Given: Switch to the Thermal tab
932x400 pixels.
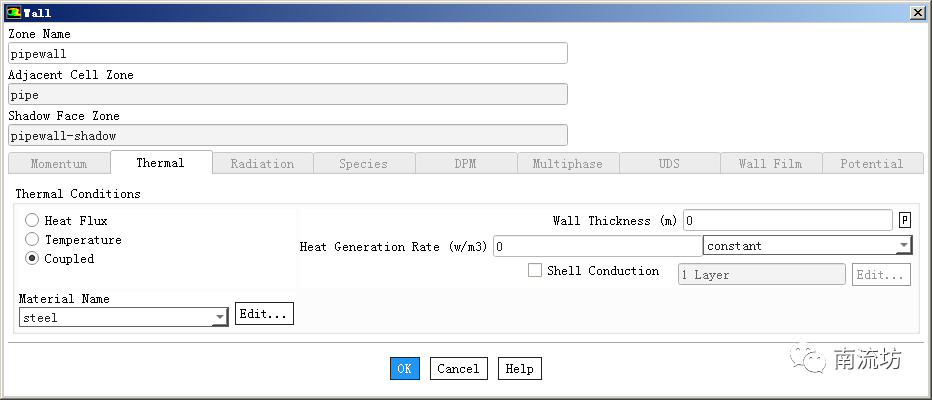Looking at the screenshot, I should [x=160, y=163].
